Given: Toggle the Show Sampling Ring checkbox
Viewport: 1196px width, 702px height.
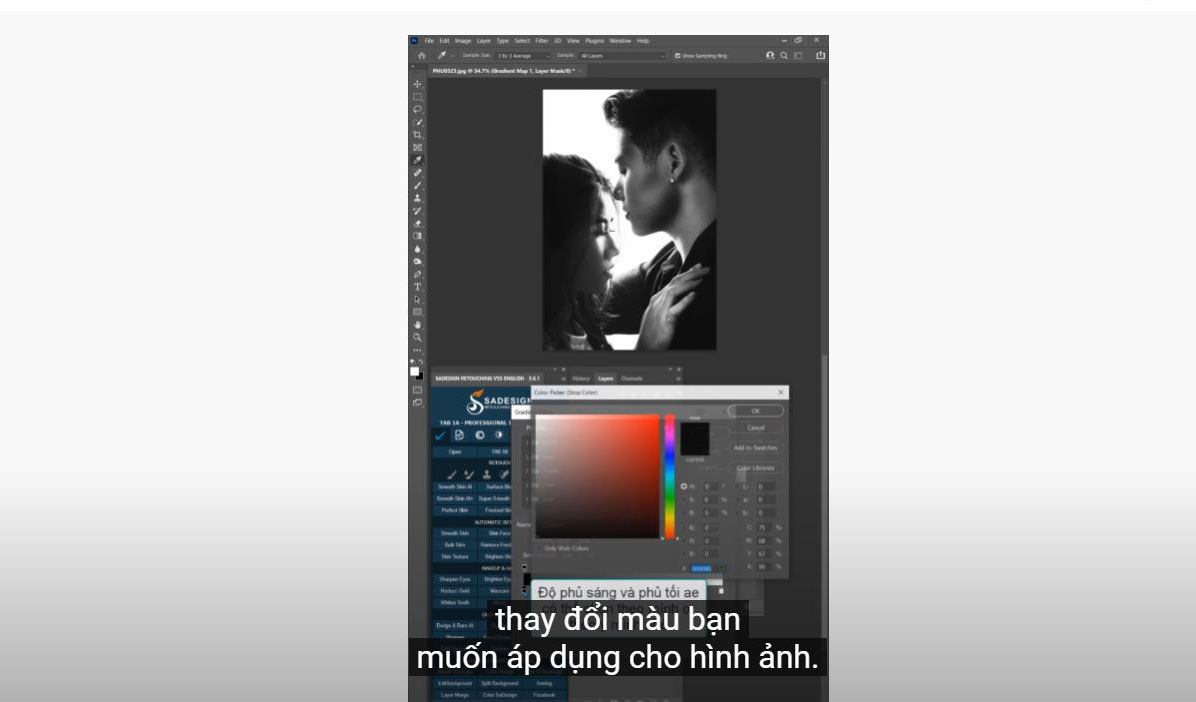Looking at the screenshot, I should [x=678, y=56].
